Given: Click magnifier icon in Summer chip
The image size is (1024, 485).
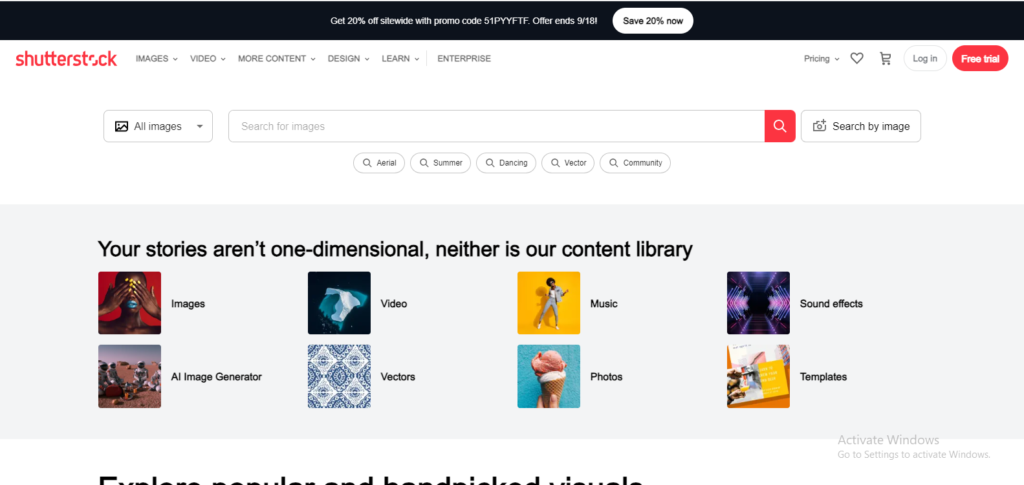Looking at the screenshot, I should point(424,163).
